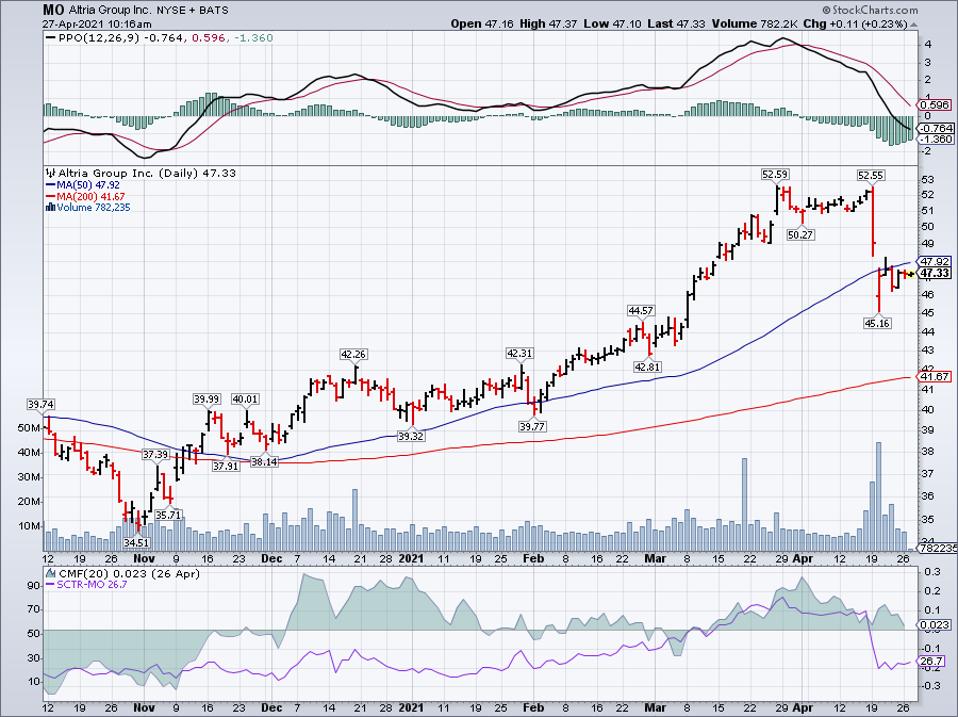The width and height of the screenshot is (958, 717).
Task: Click the 35.71 price annotation
Action: coord(169,515)
